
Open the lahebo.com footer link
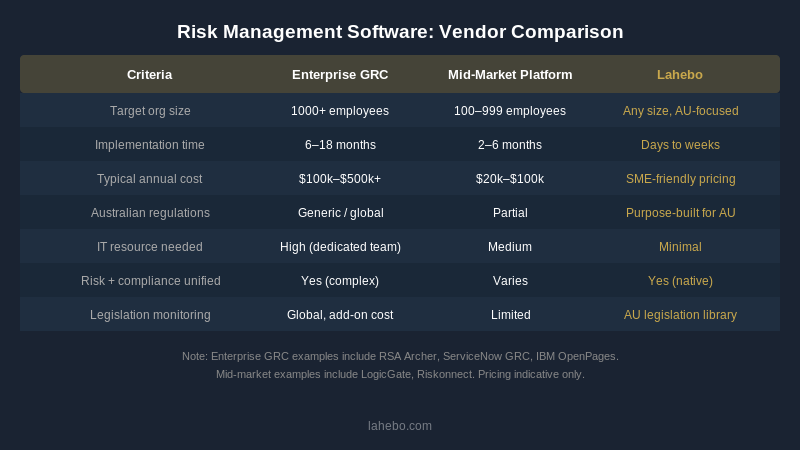click(400, 426)
